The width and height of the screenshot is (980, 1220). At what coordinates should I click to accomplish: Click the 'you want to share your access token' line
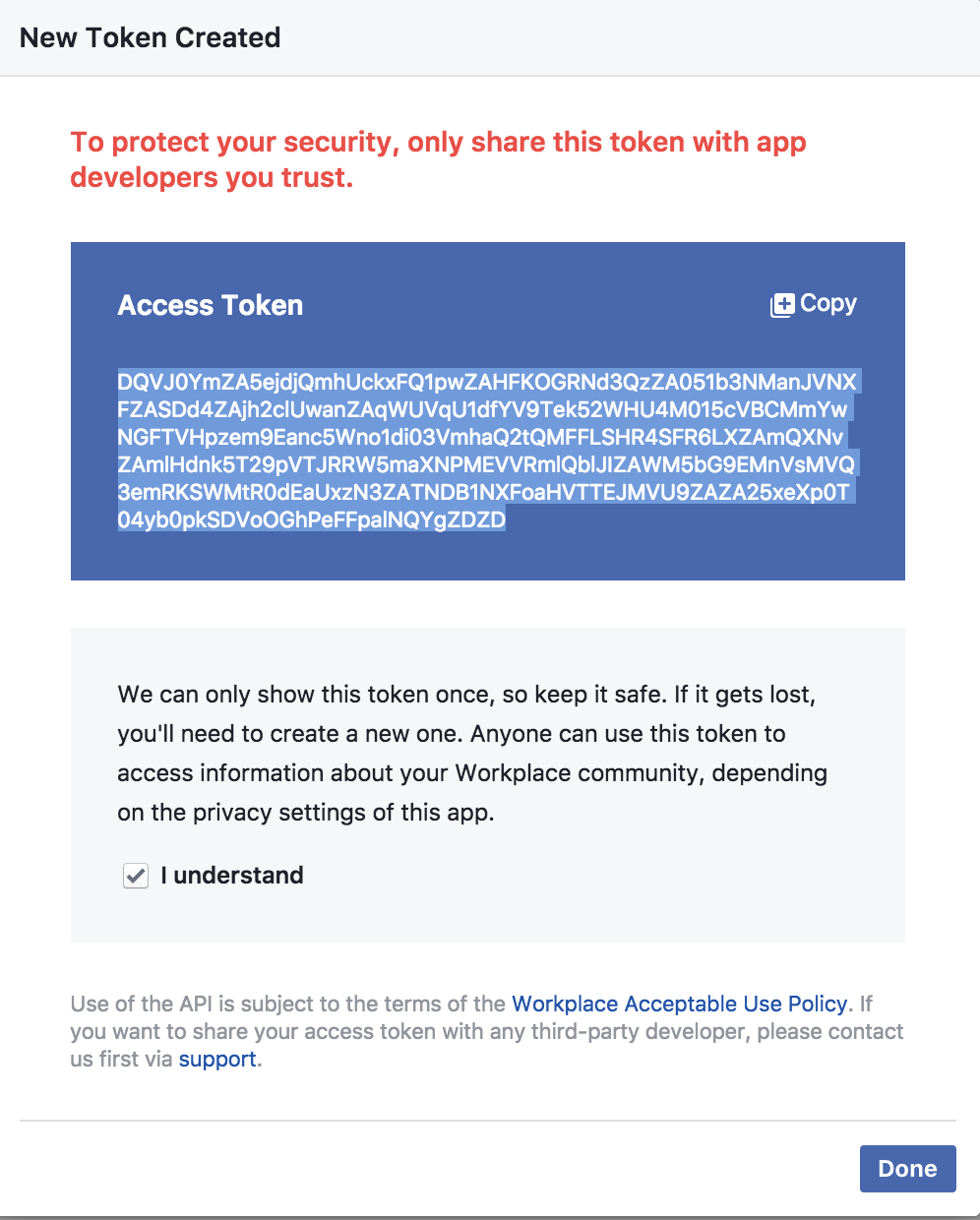(x=487, y=1031)
